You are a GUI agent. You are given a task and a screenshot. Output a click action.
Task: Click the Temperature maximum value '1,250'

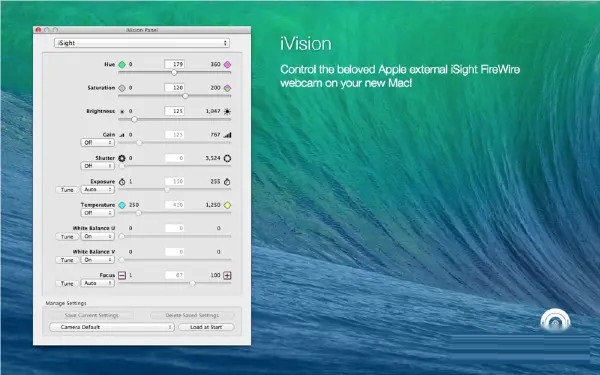pos(213,205)
